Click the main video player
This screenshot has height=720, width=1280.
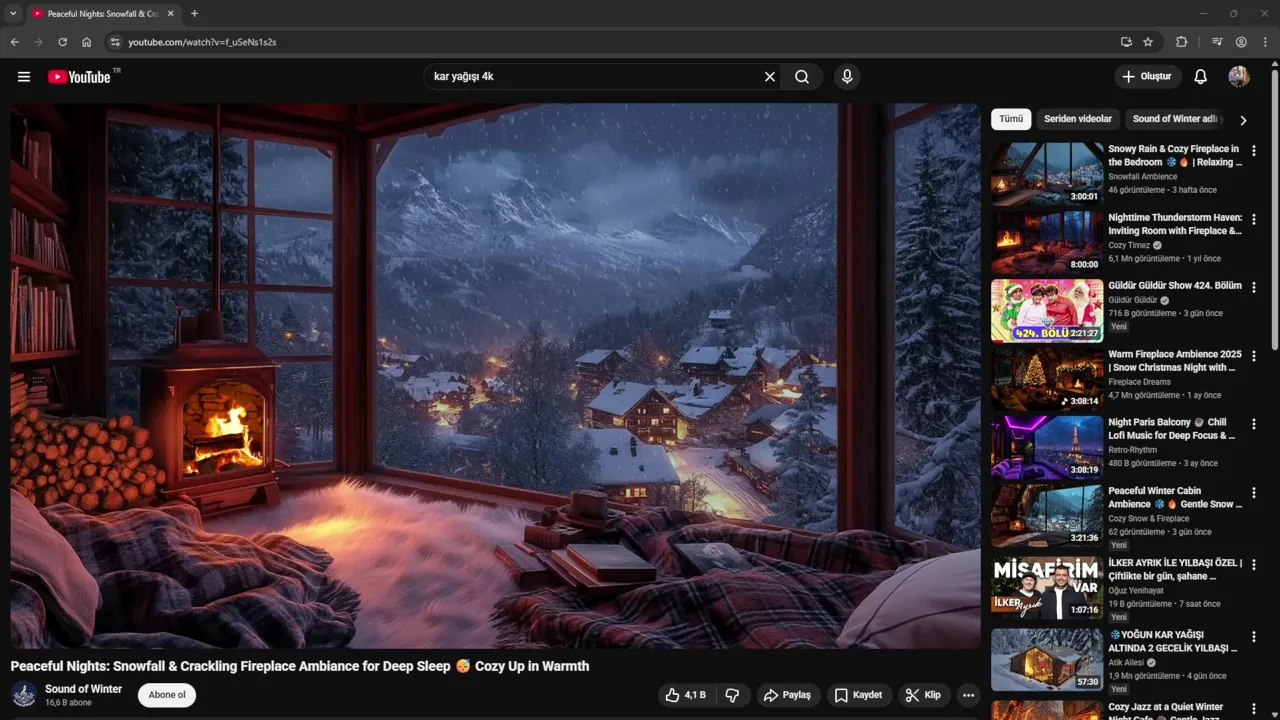495,376
